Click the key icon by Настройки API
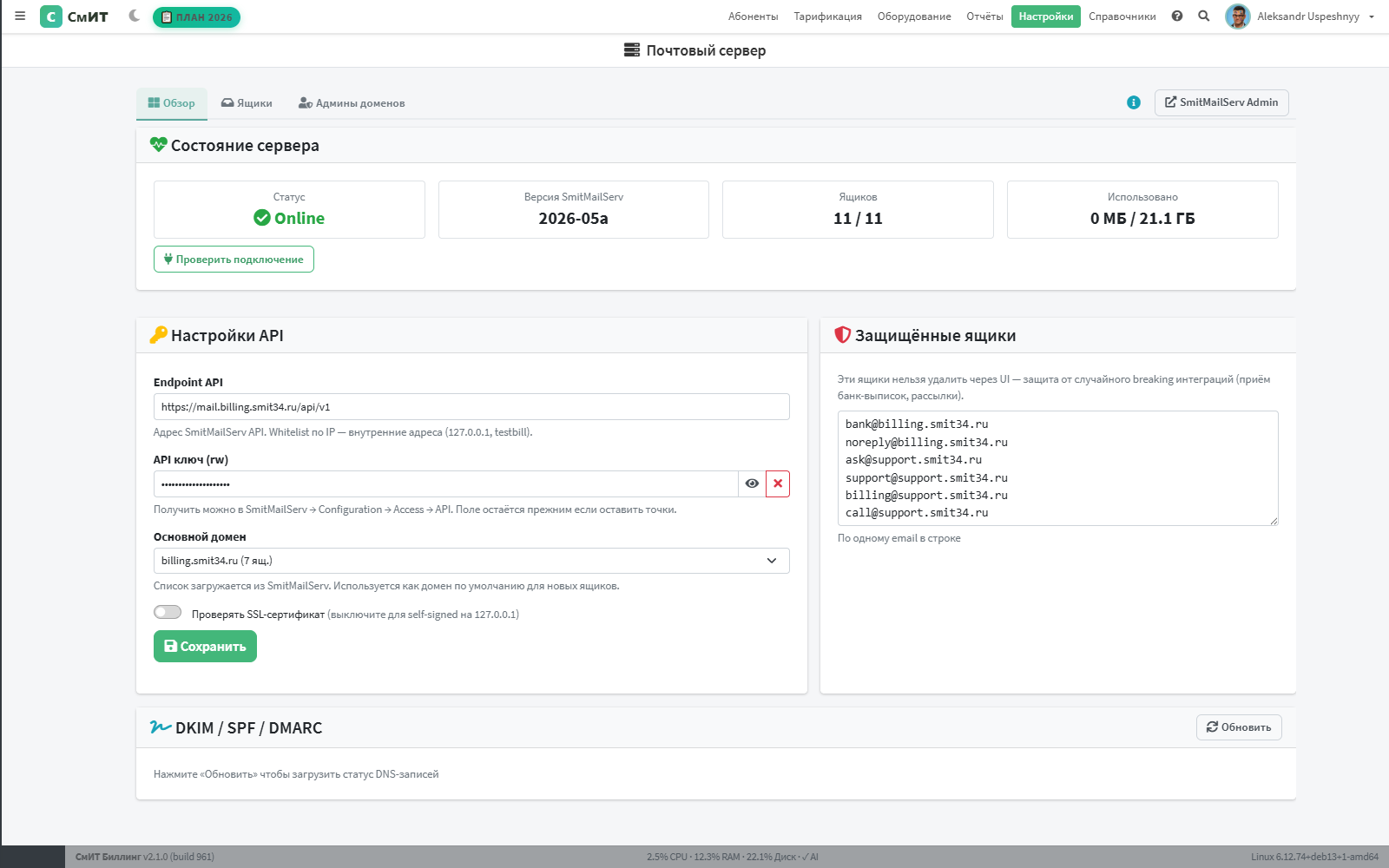The width and height of the screenshot is (1389, 868). click(x=158, y=335)
